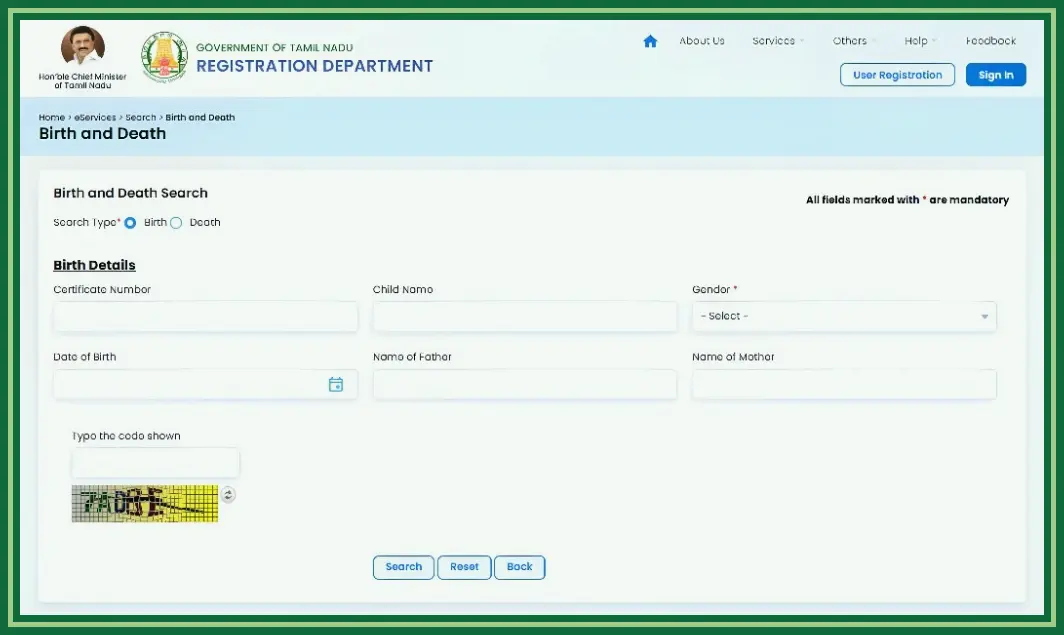Click the Chief Minister portrait photo

pyautogui.click(x=83, y=46)
